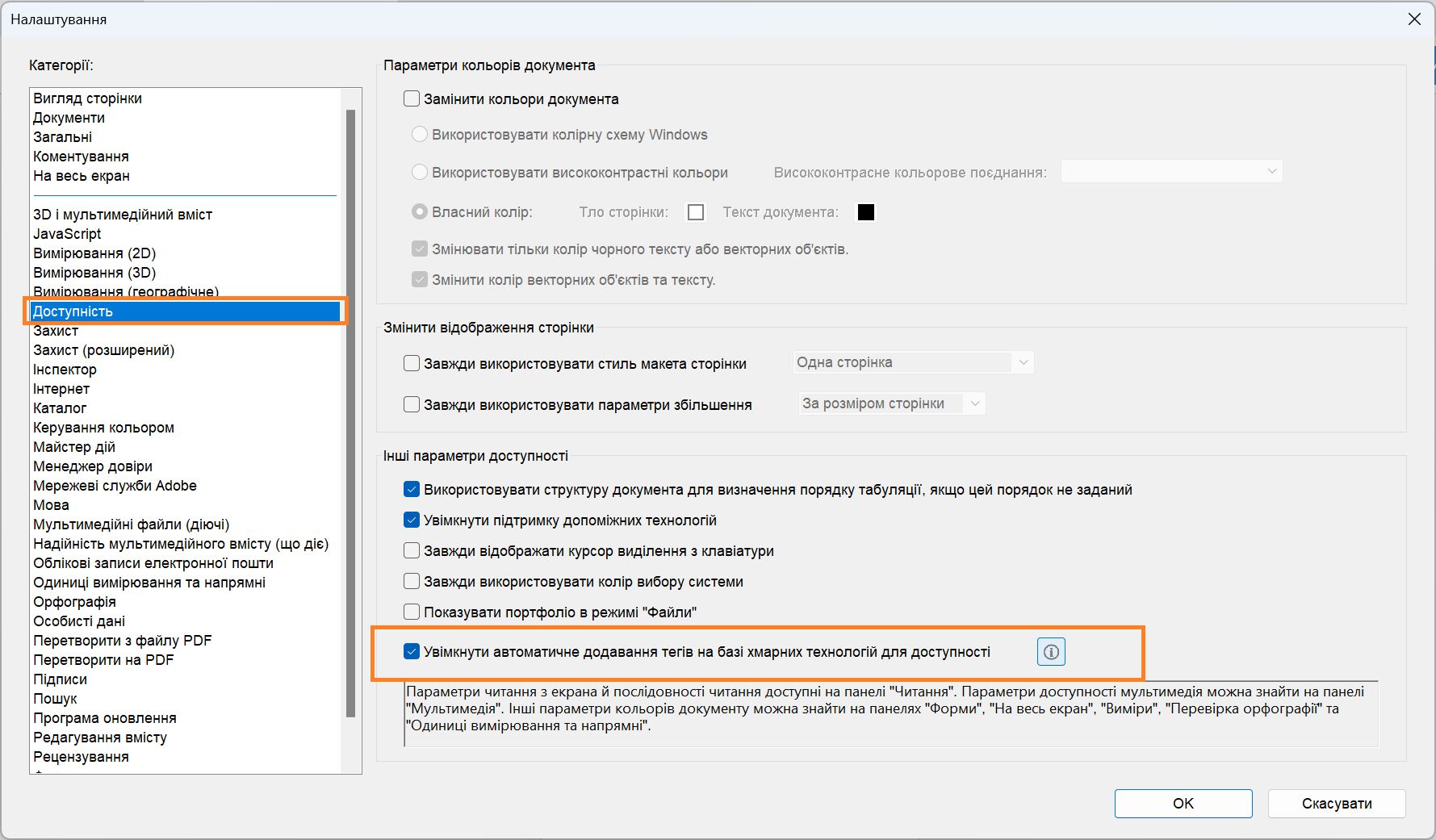The image size is (1436, 840).
Task: Click the categories list scrollbar
Action: (x=350, y=412)
